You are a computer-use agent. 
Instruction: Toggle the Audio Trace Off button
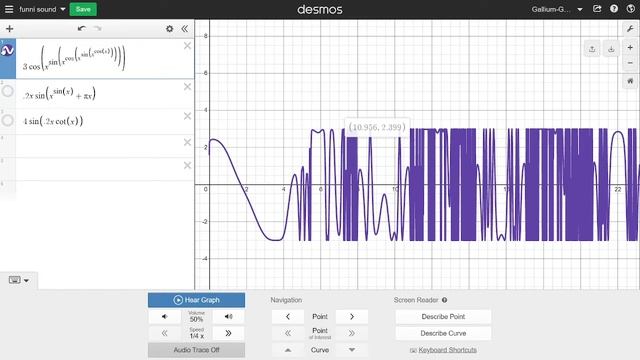(196, 350)
